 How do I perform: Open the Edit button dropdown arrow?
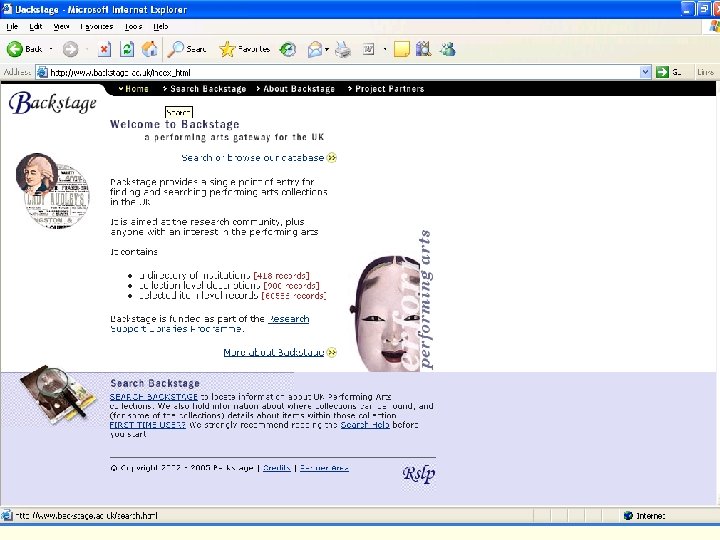click(385, 49)
